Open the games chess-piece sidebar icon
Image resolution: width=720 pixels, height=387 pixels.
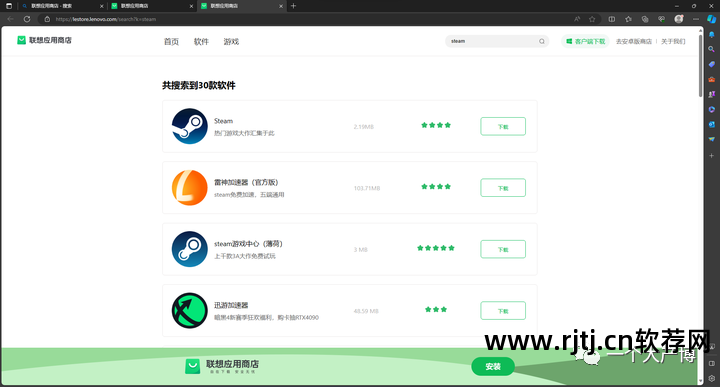(711, 94)
